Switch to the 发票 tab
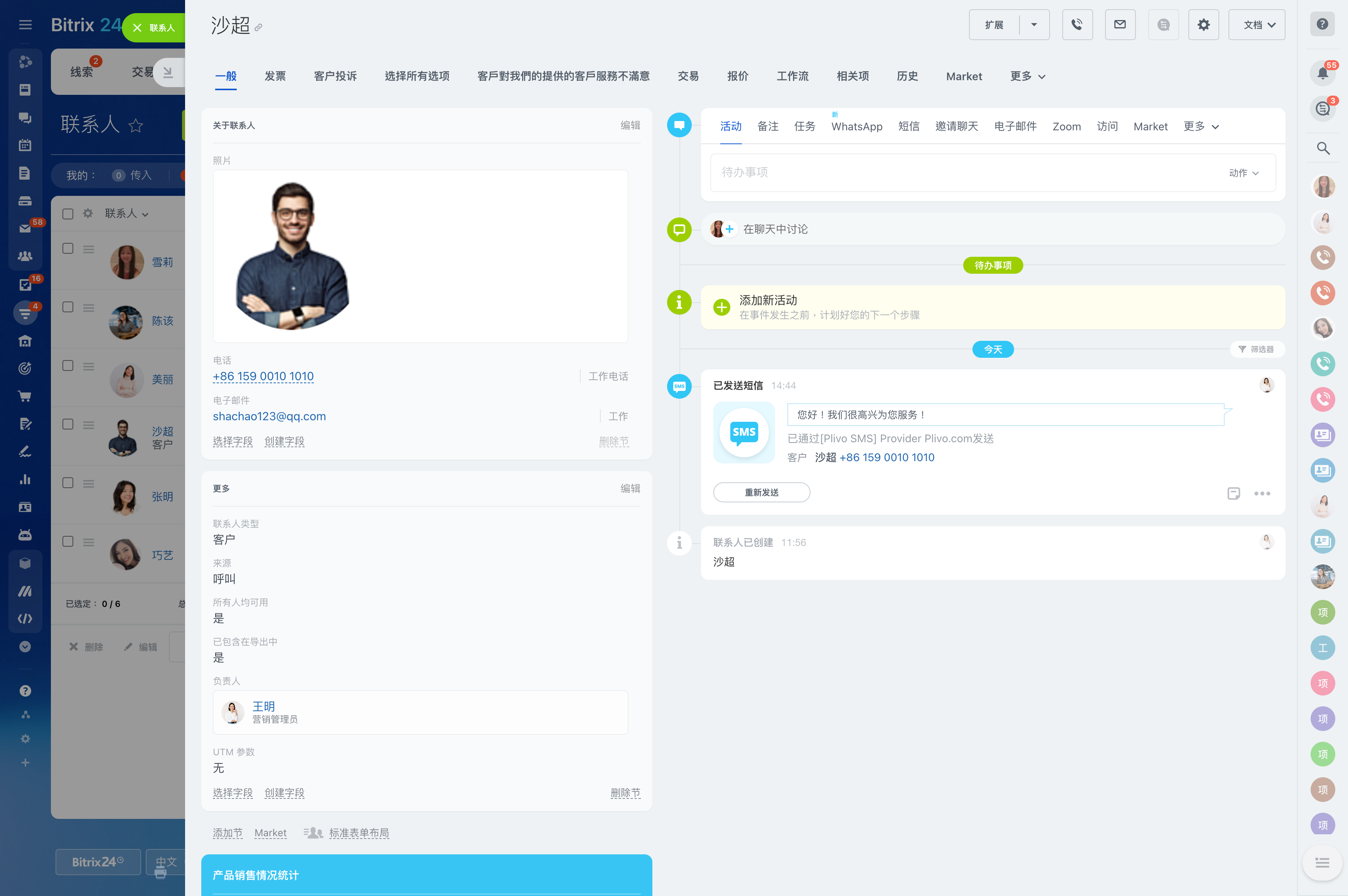This screenshot has width=1348, height=896. tap(275, 76)
